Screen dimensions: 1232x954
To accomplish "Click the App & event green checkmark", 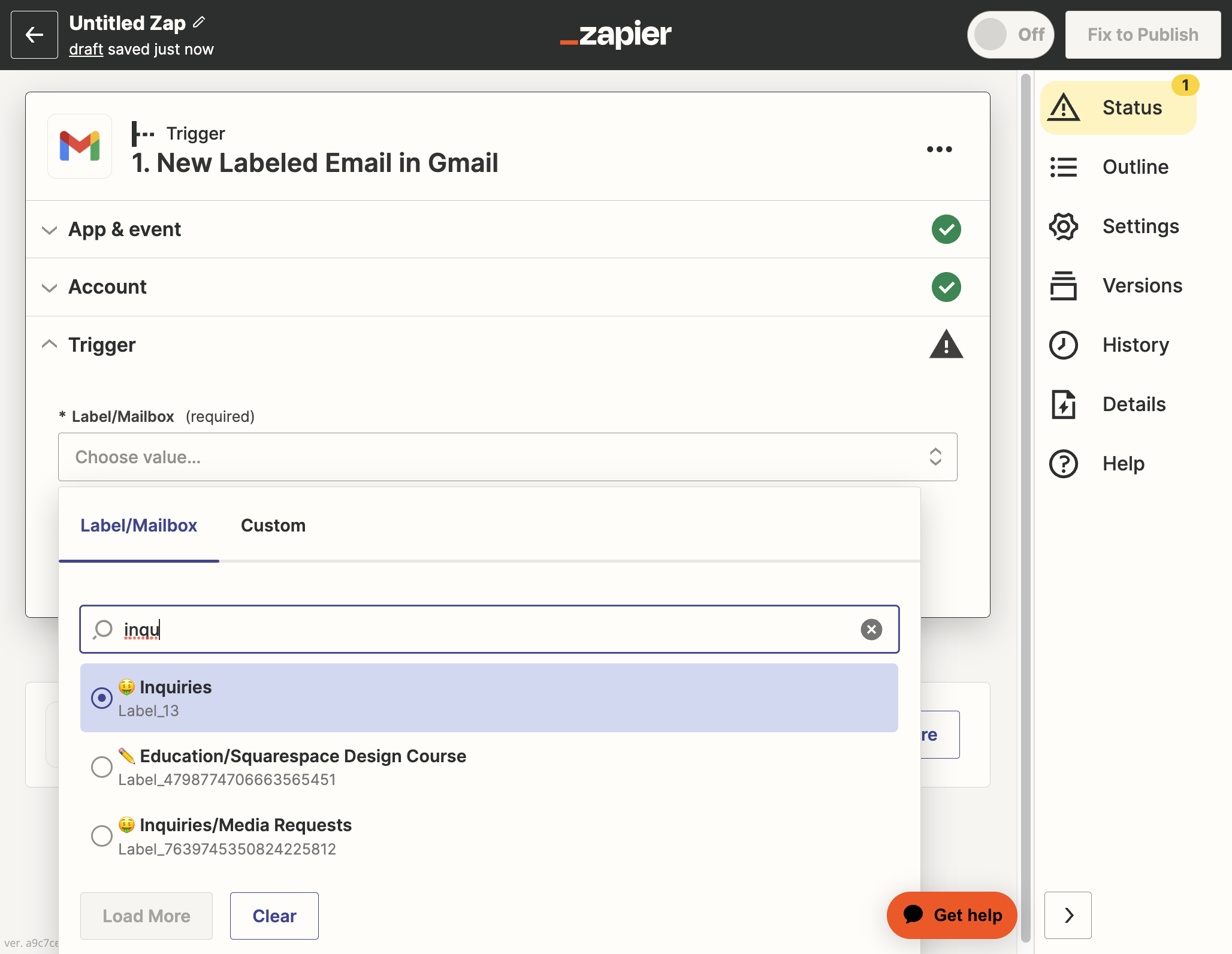I will 946,230.
